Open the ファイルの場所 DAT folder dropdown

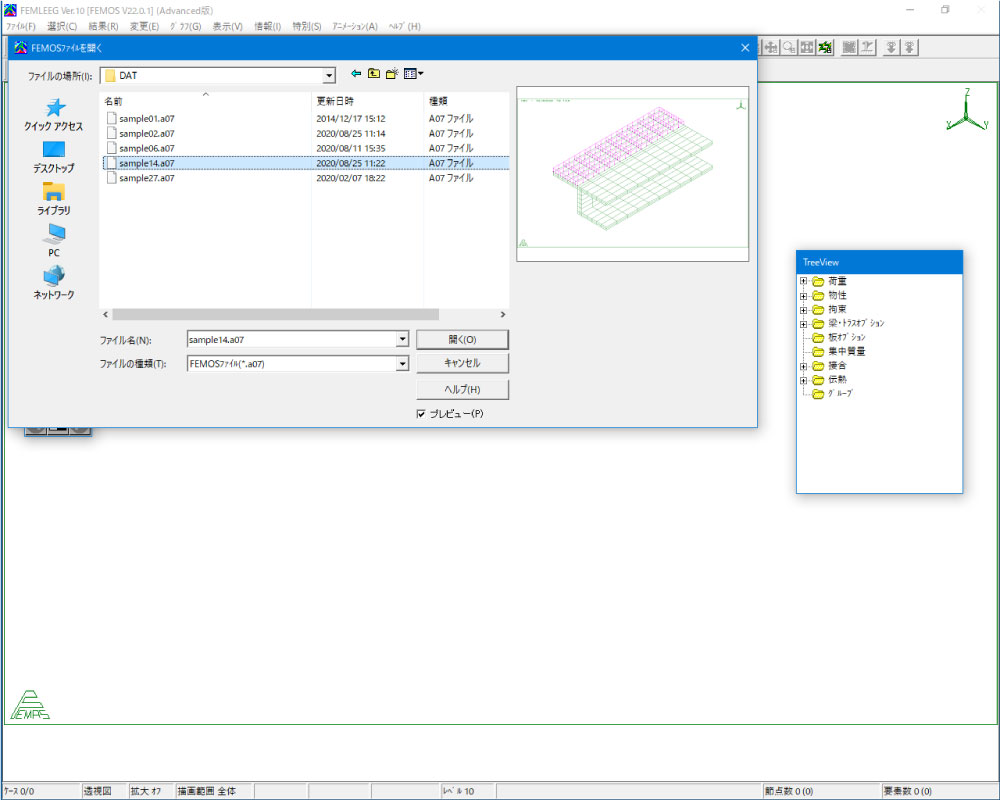click(329, 75)
